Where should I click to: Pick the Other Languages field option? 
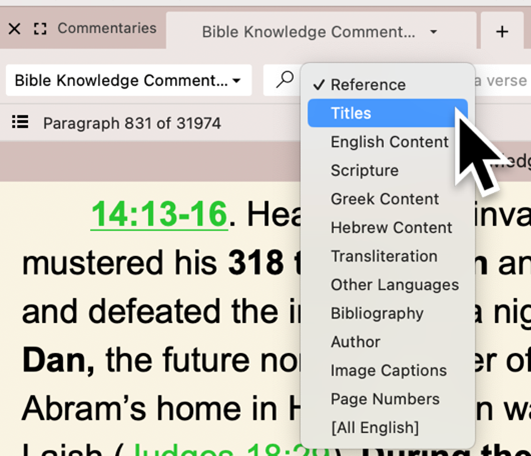[388, 285]
